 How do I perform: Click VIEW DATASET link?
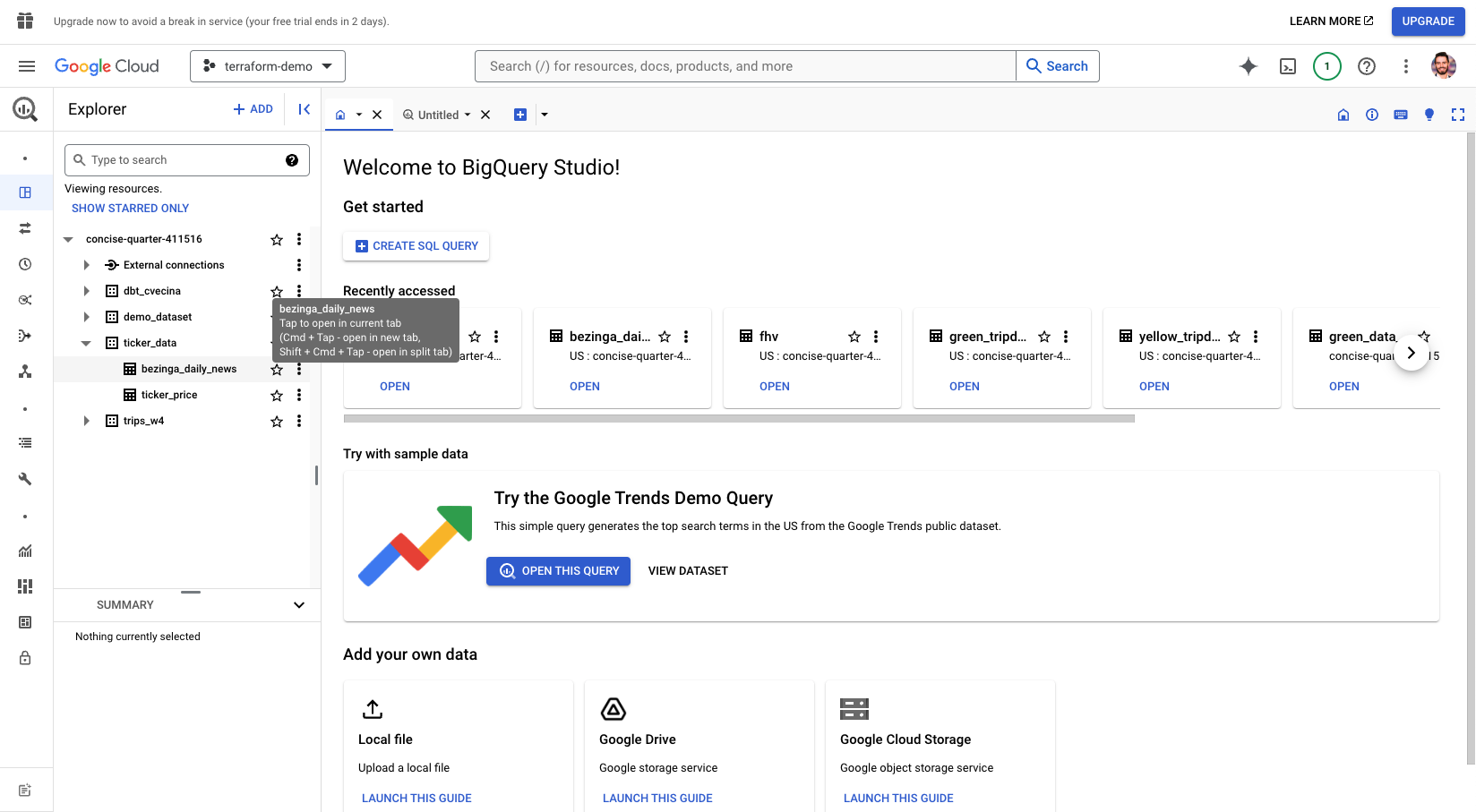tap(688, 571)
